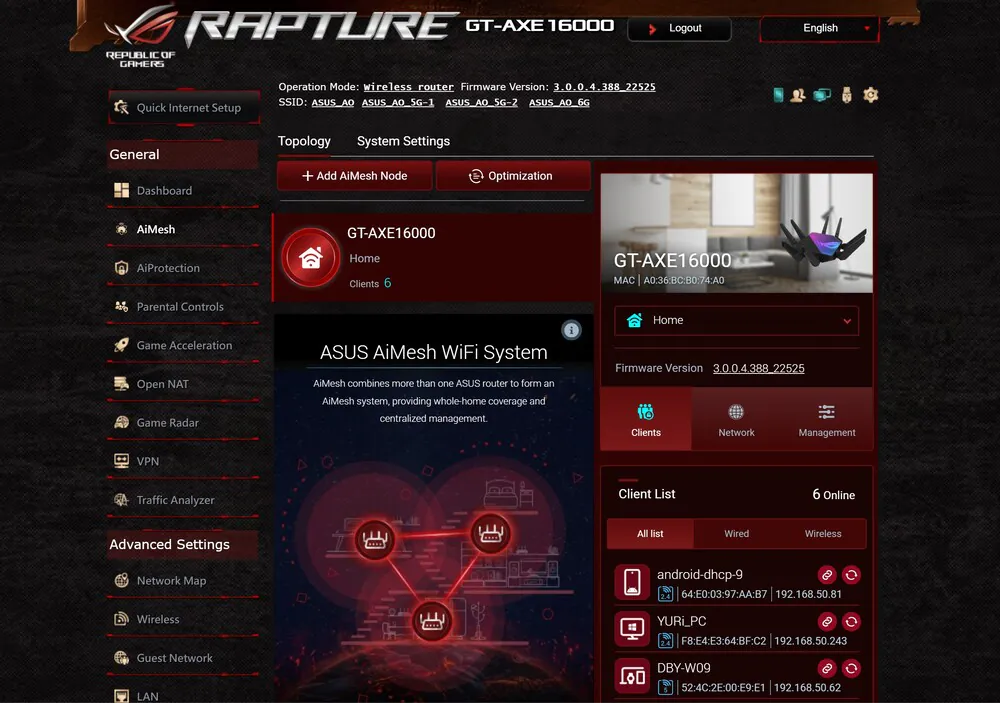Click the green mobile app status icon
This screenshot has height=703, width=1000.
tap(778, 95)
